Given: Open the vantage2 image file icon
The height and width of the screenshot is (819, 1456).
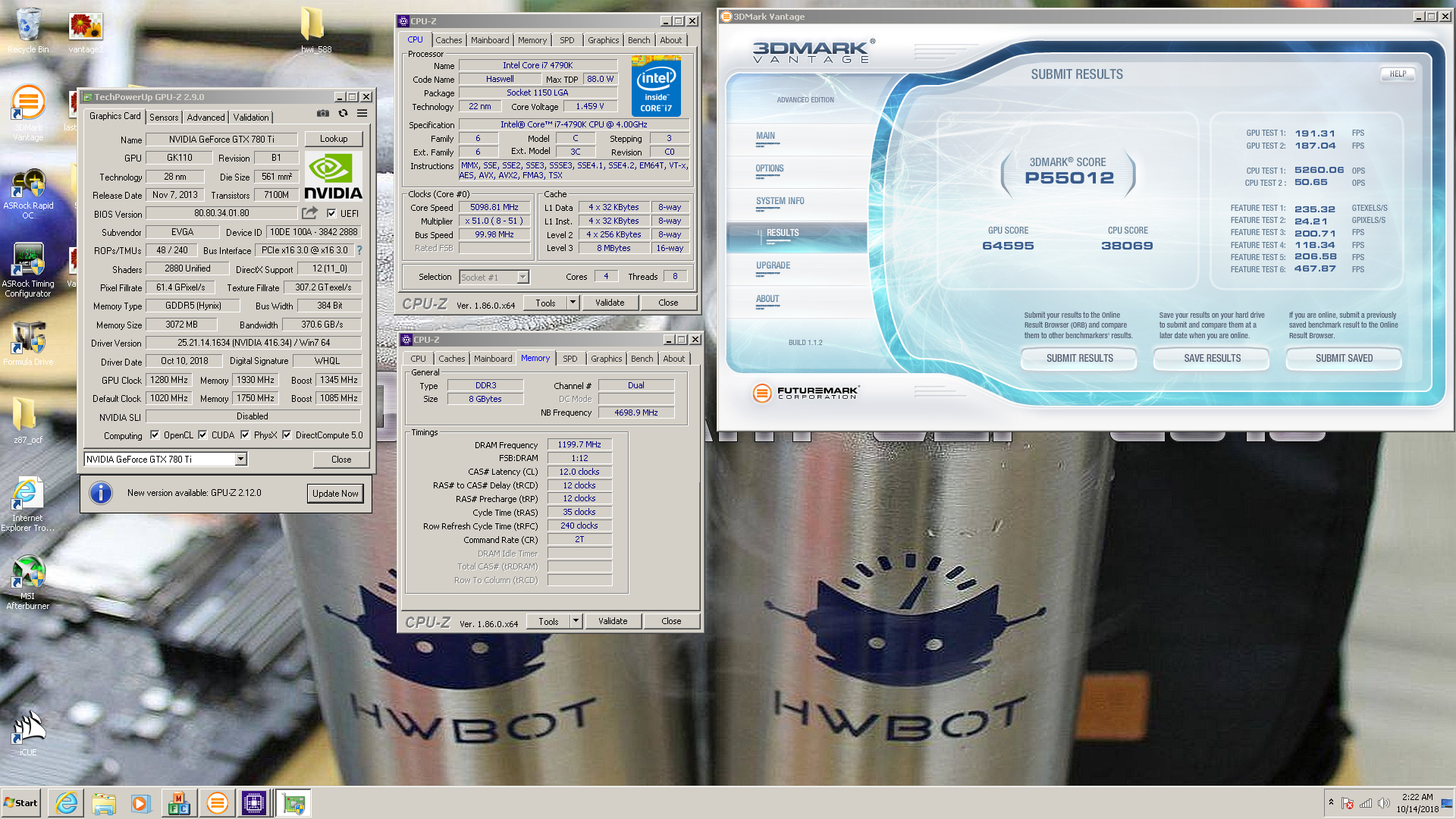Looking at the screenshot, I should tap(86, 32).
